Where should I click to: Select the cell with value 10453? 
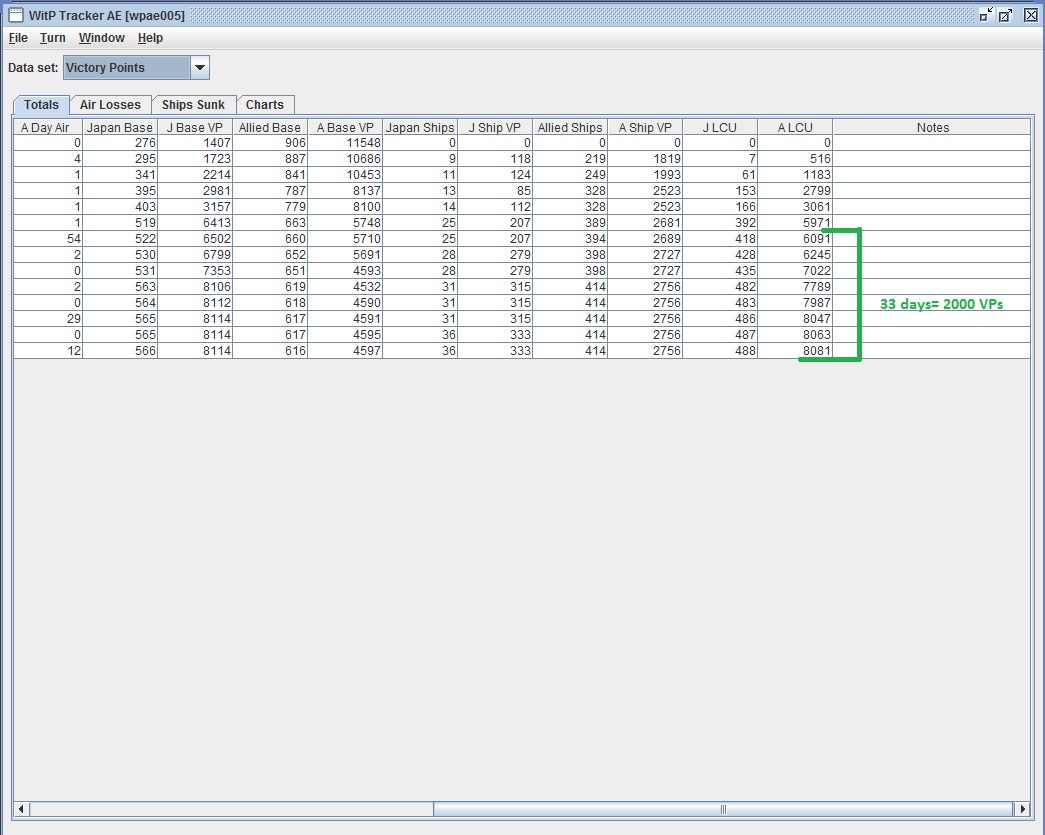pyautogui.click(x=345, y=175)
